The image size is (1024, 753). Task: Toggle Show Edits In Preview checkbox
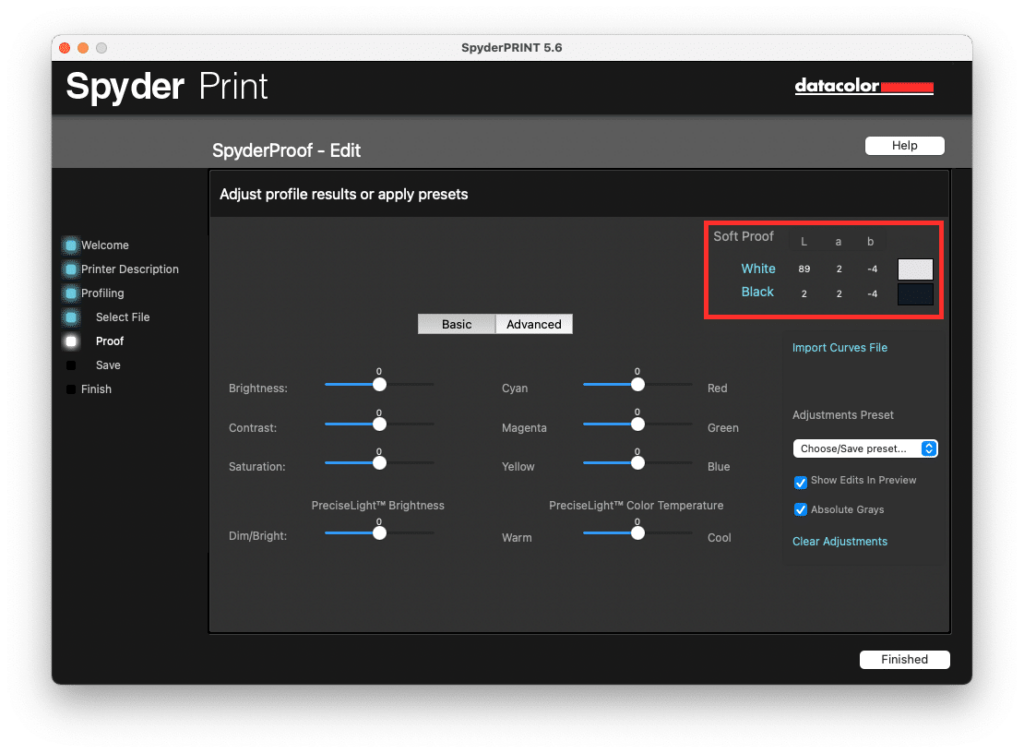[x=800, y=482]
